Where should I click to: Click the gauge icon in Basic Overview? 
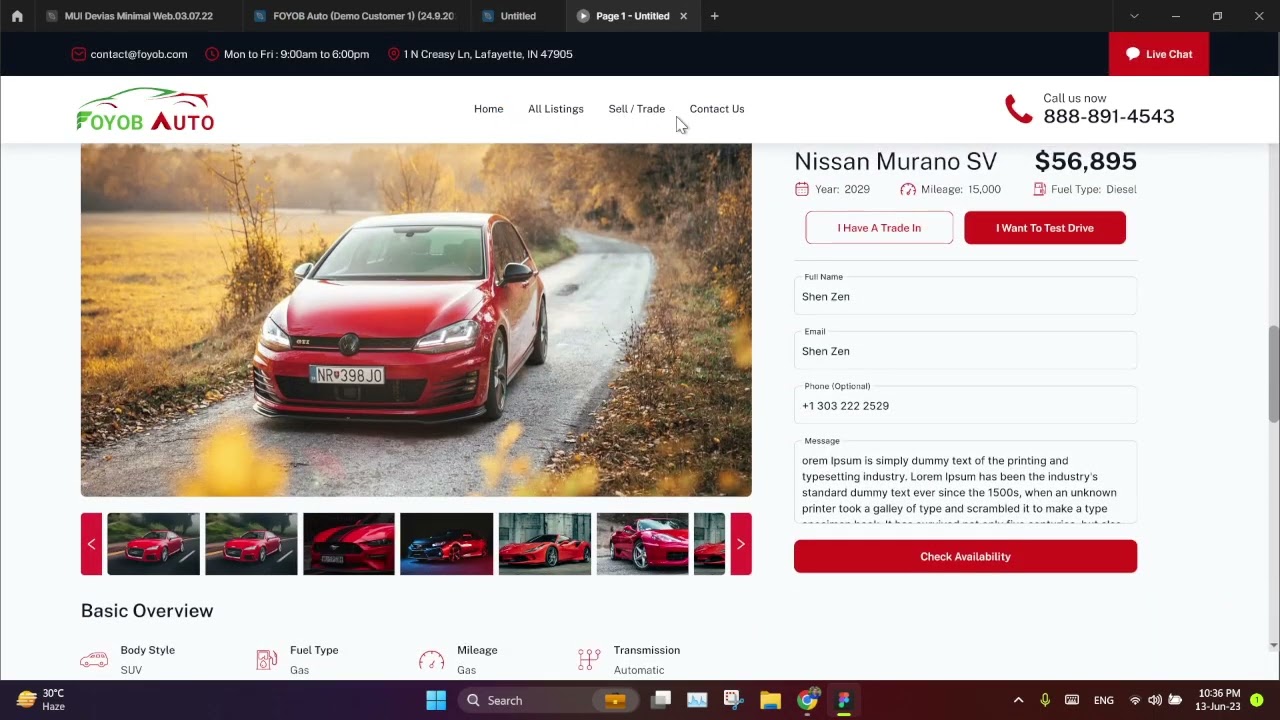coord(431,660)
